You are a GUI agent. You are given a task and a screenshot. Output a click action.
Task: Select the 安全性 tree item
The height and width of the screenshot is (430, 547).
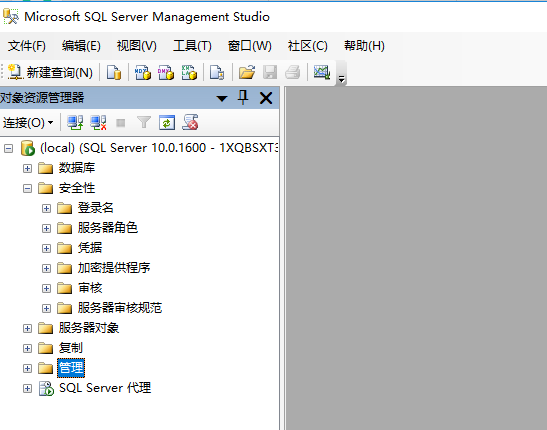[77, 188]
